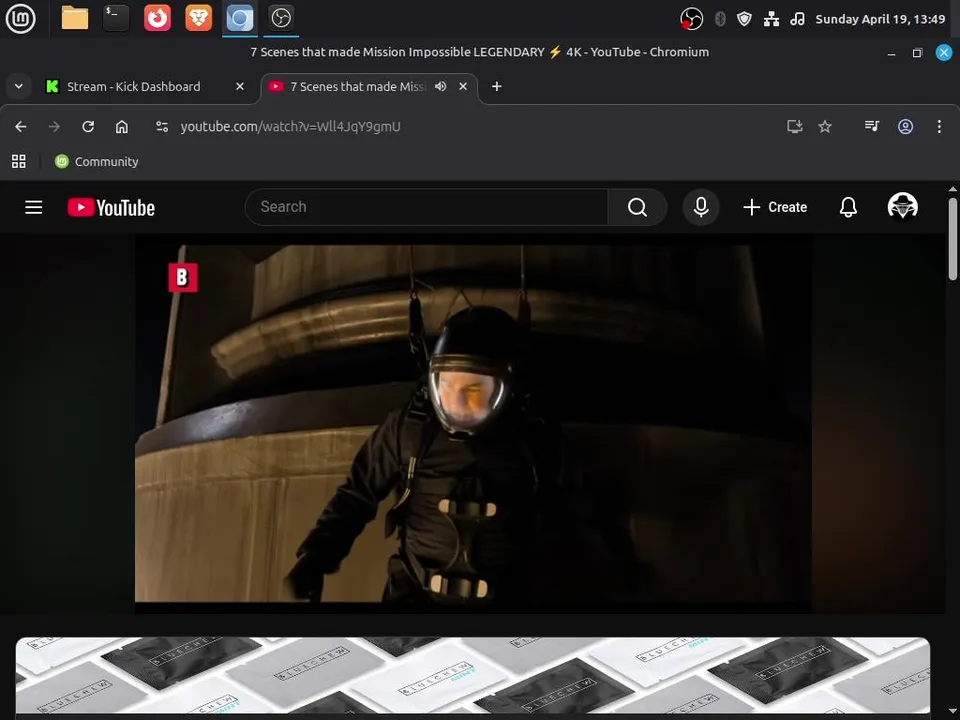Click the OBS recording tray icon

[x=691, y=19]
